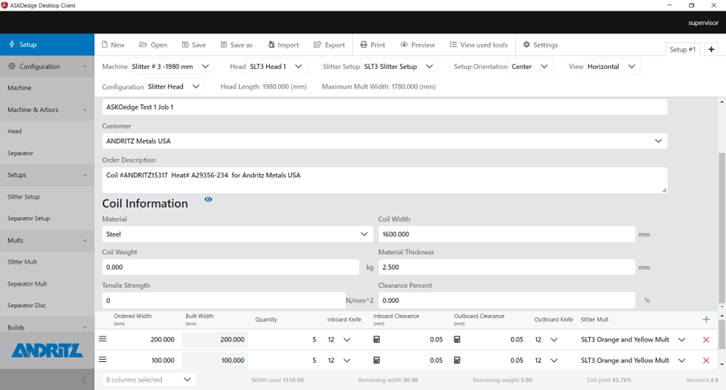The image size is (726, 390).
Task: Print the setup
Action: (373, 45)
